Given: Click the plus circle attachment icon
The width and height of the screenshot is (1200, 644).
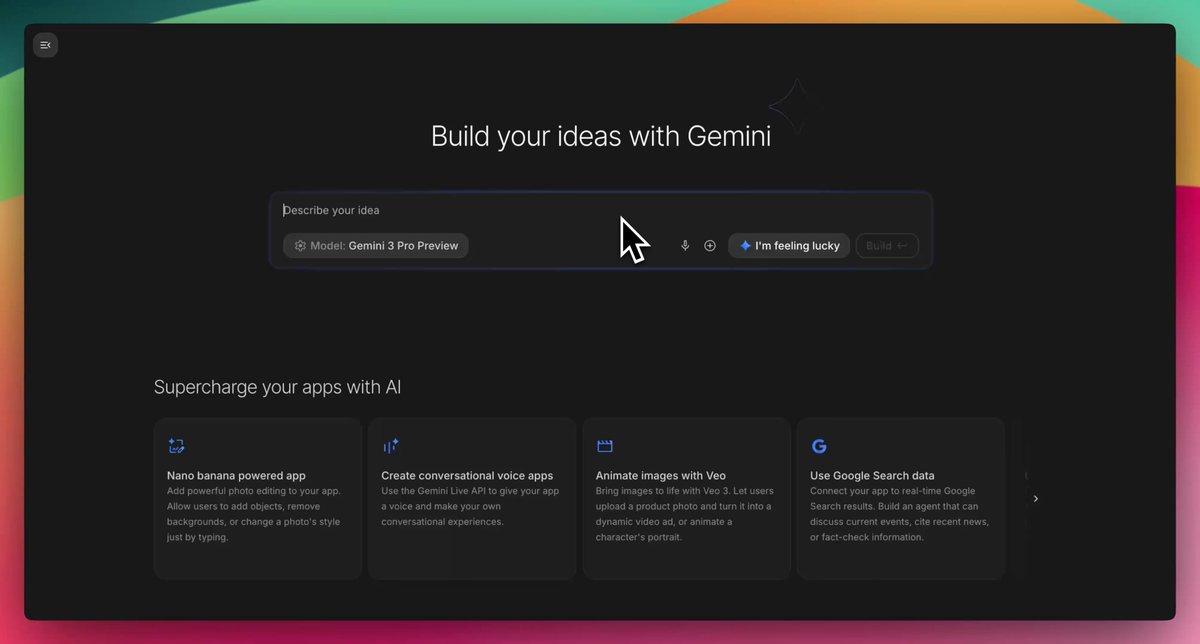Looking at the screenshot, I should (710, 246).
